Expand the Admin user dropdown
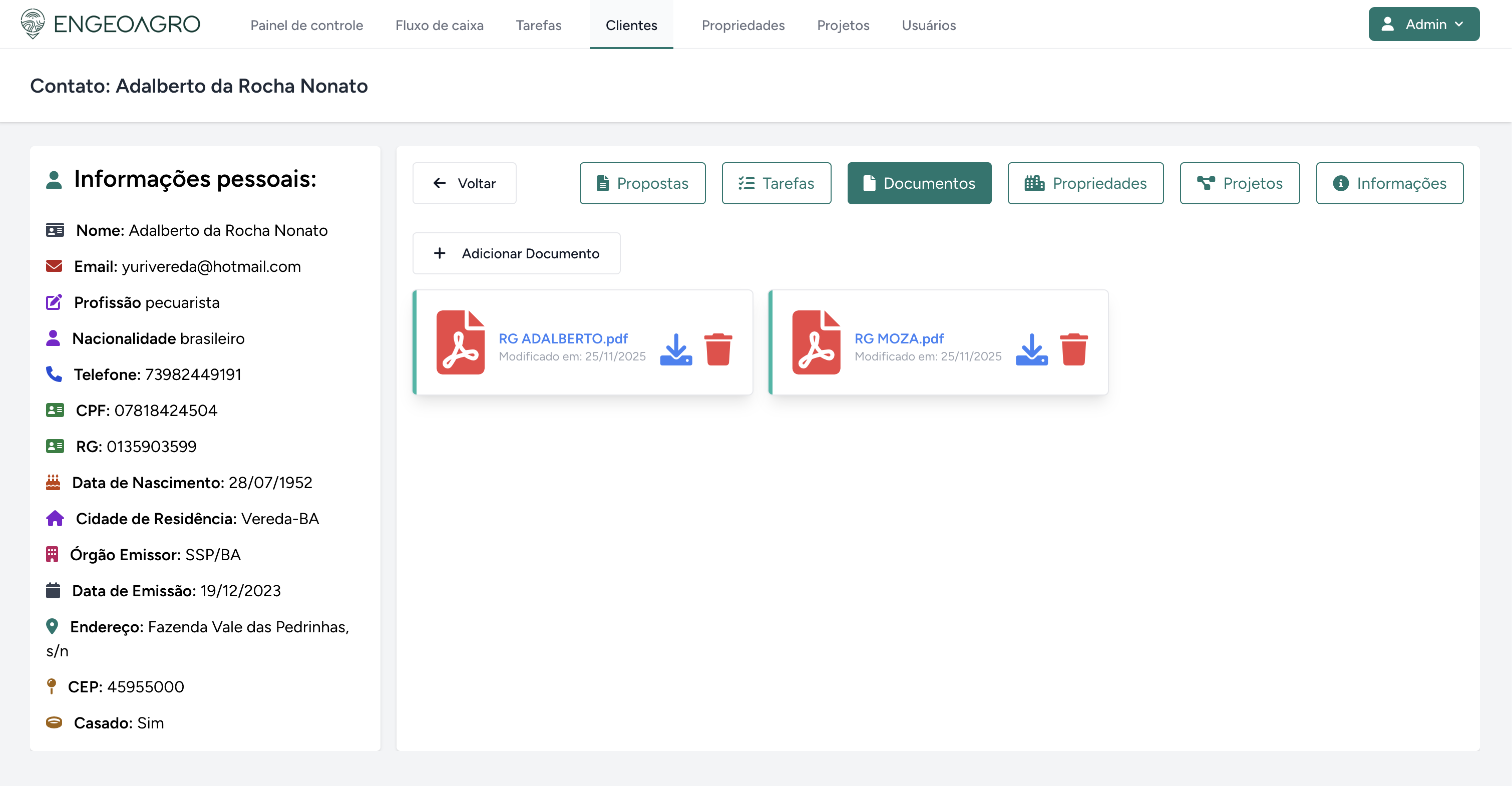 (1423, 24)
